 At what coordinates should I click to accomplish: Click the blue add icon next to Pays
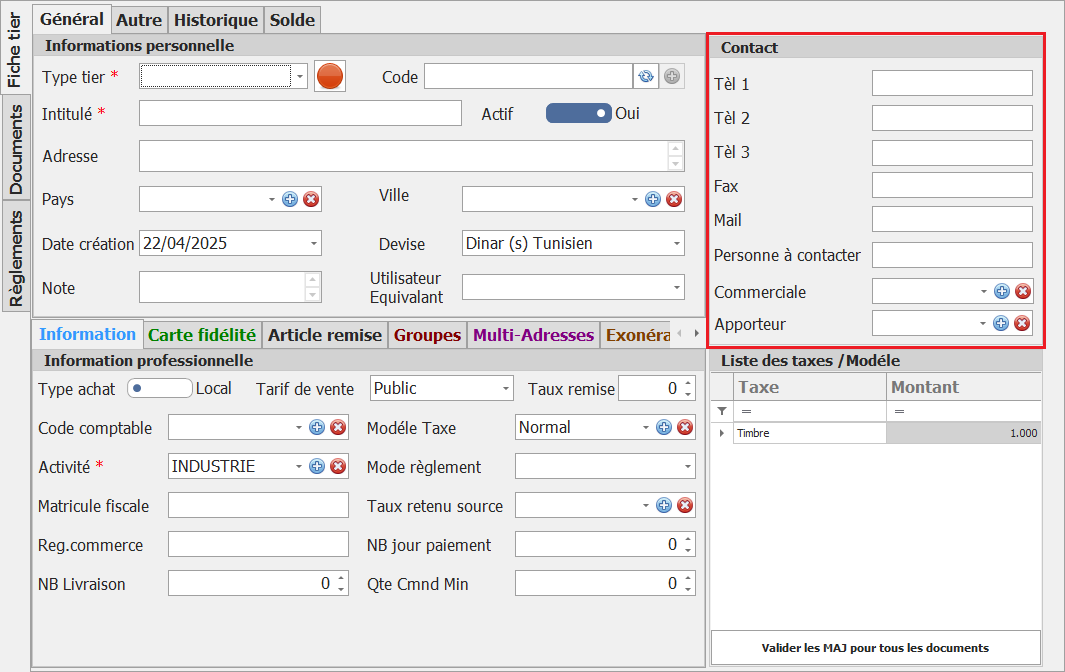[x=290, y=199]
